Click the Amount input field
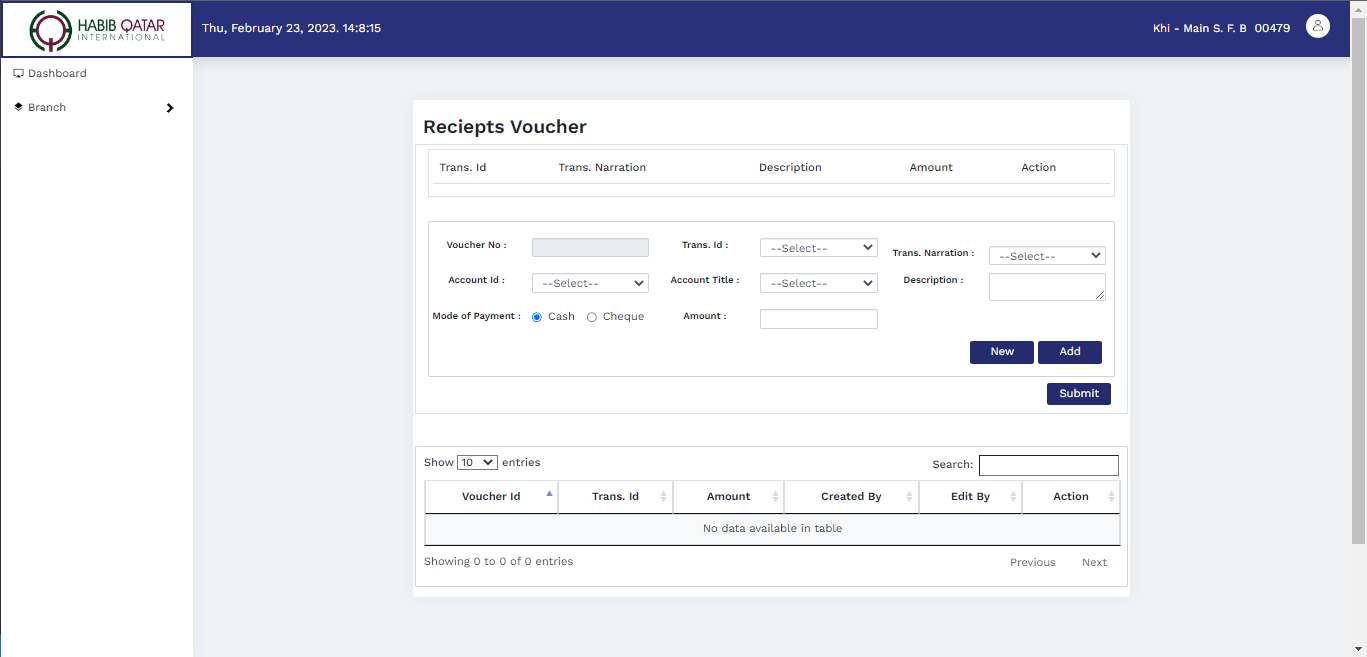The width and height of the screenshot is (1367, 657). (818, 319)
